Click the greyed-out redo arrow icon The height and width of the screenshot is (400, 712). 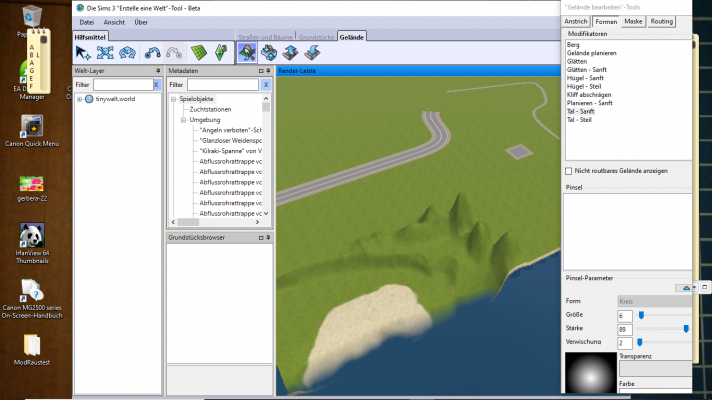174,53
